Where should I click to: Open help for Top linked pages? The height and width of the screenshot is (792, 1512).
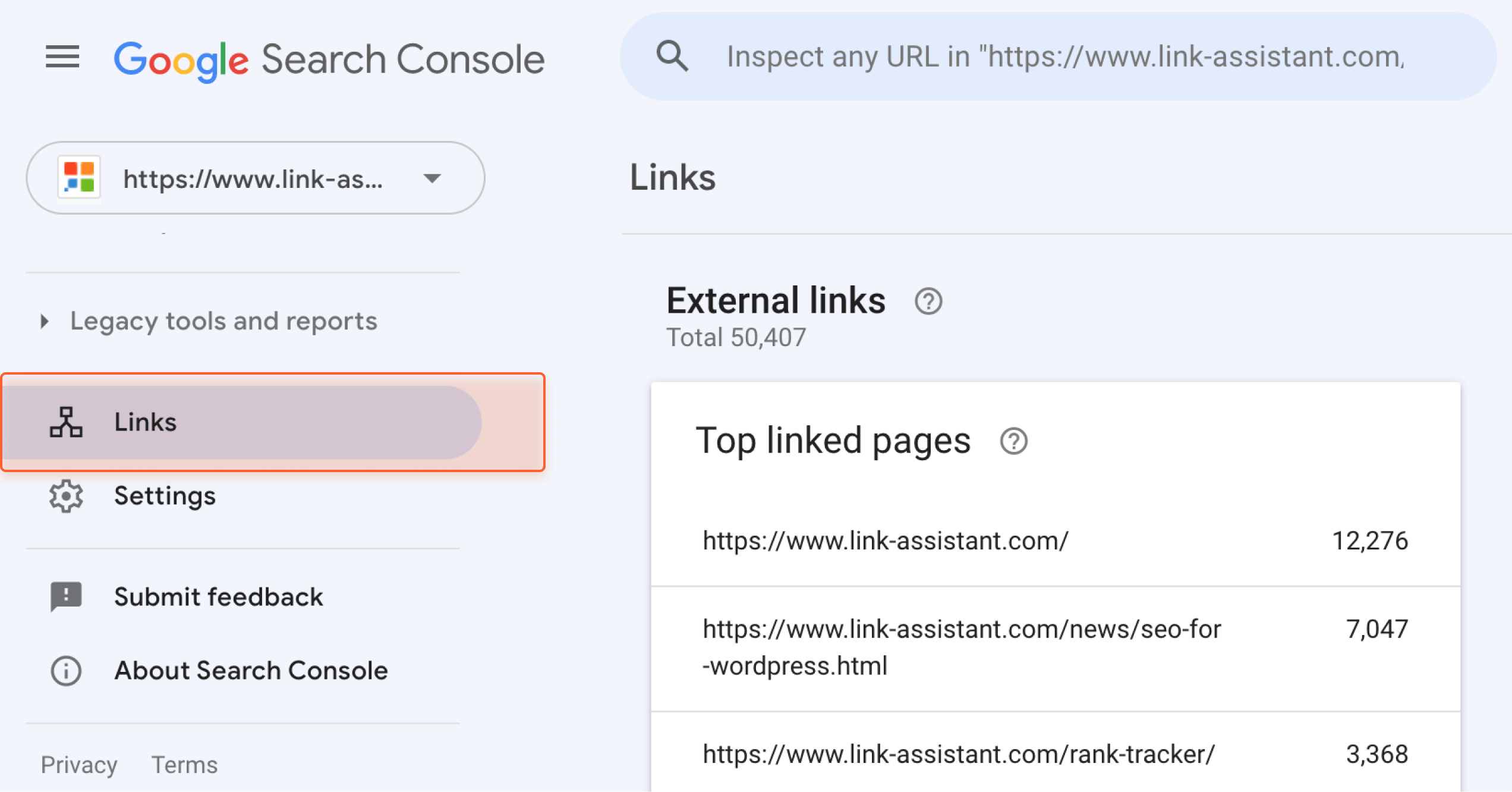[x=1014, y=441]
